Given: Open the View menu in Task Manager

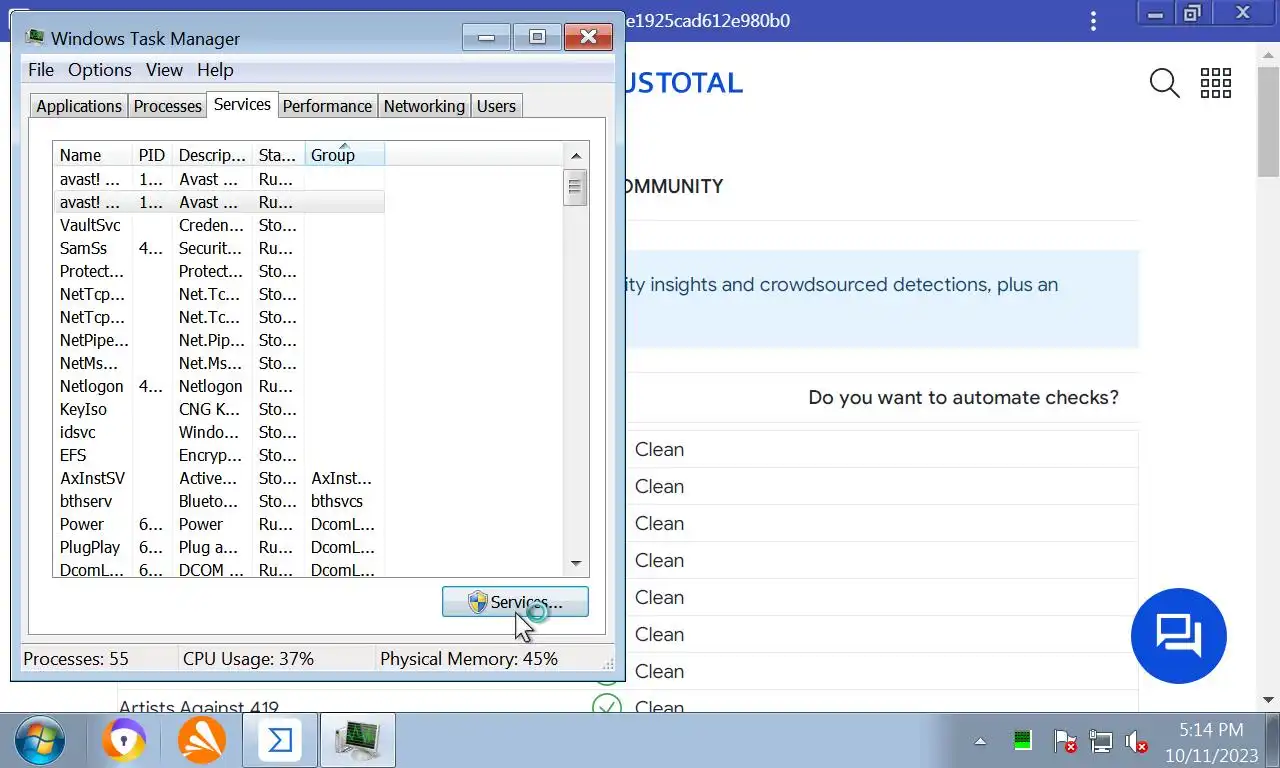Looking at the screenshot, I should 164,70.
